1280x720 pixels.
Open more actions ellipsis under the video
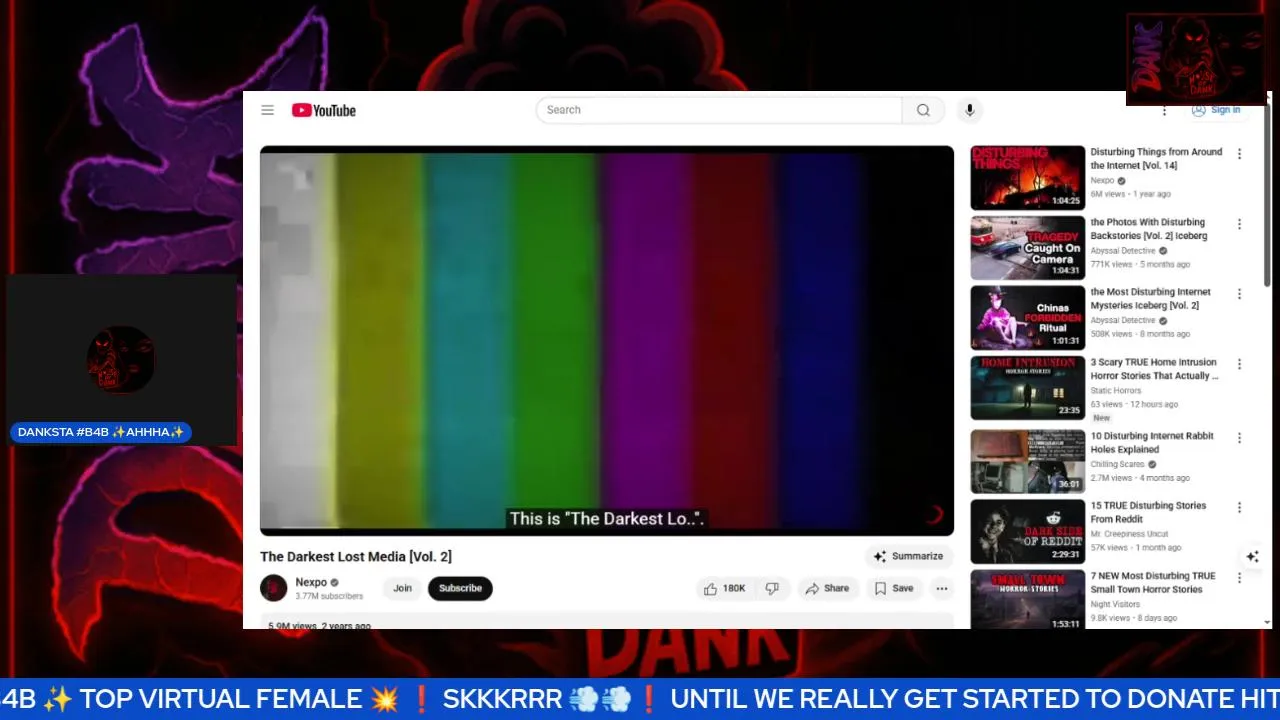[941, 588]
